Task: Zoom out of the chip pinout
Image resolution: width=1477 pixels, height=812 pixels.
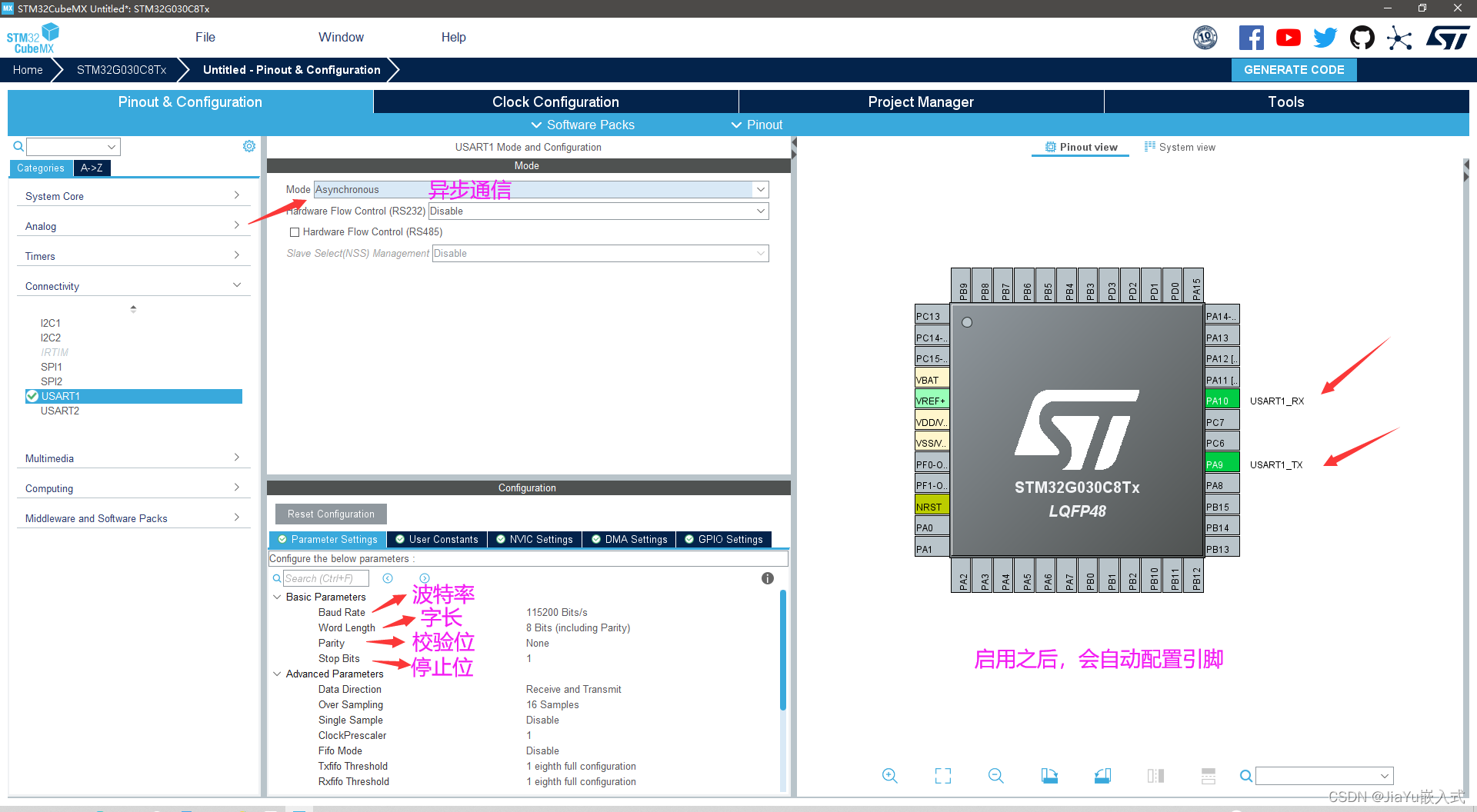Action: [996, 776]
